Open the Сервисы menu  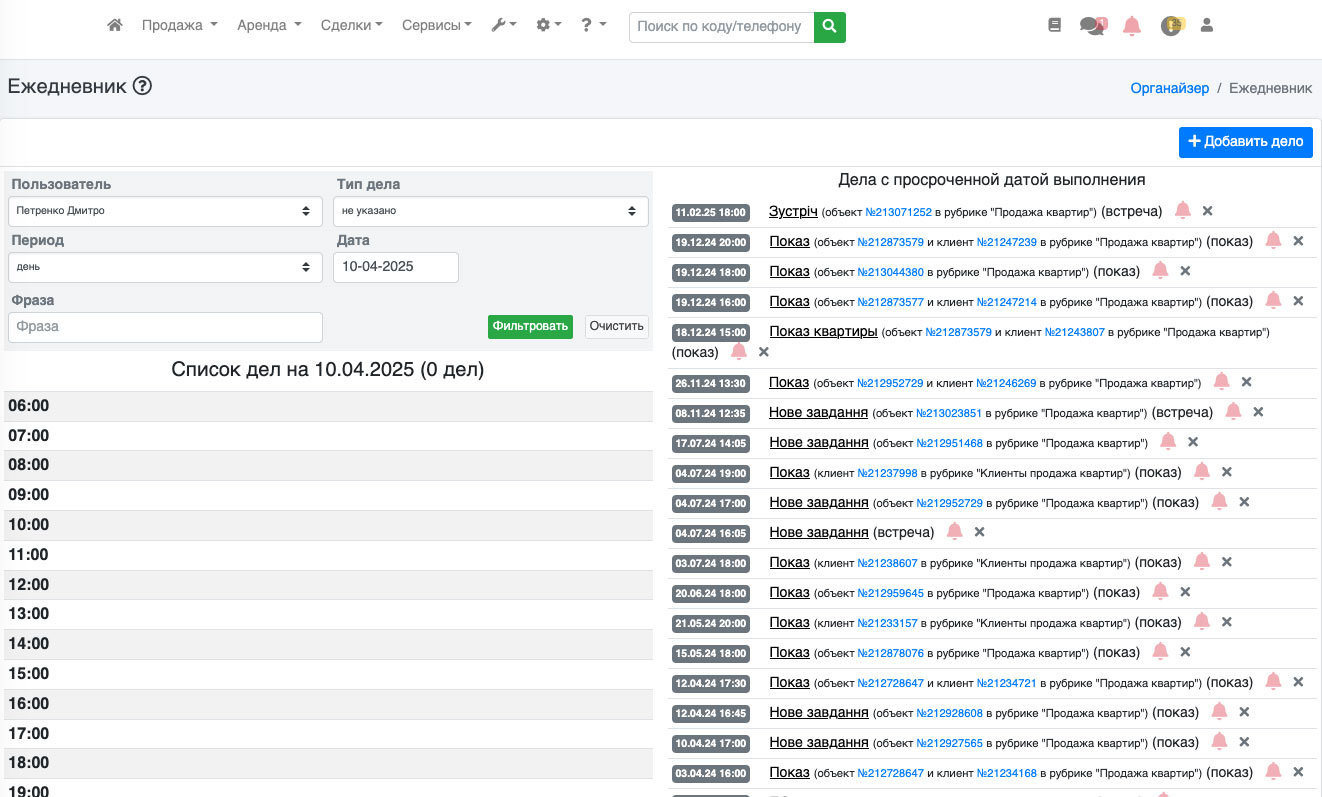[x=436, y=26]
